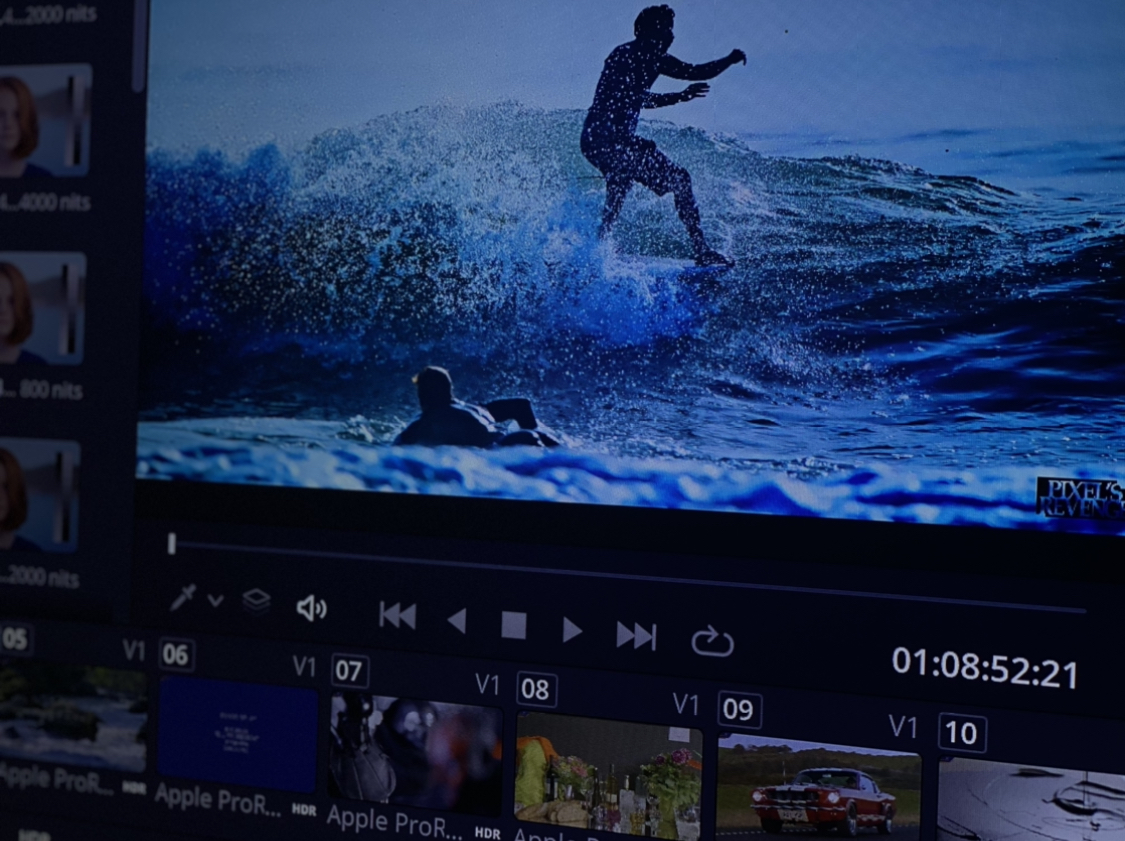The image size is (1125, 841).
Task: Mute audio using the speaker icon
Action: [311, 608]
